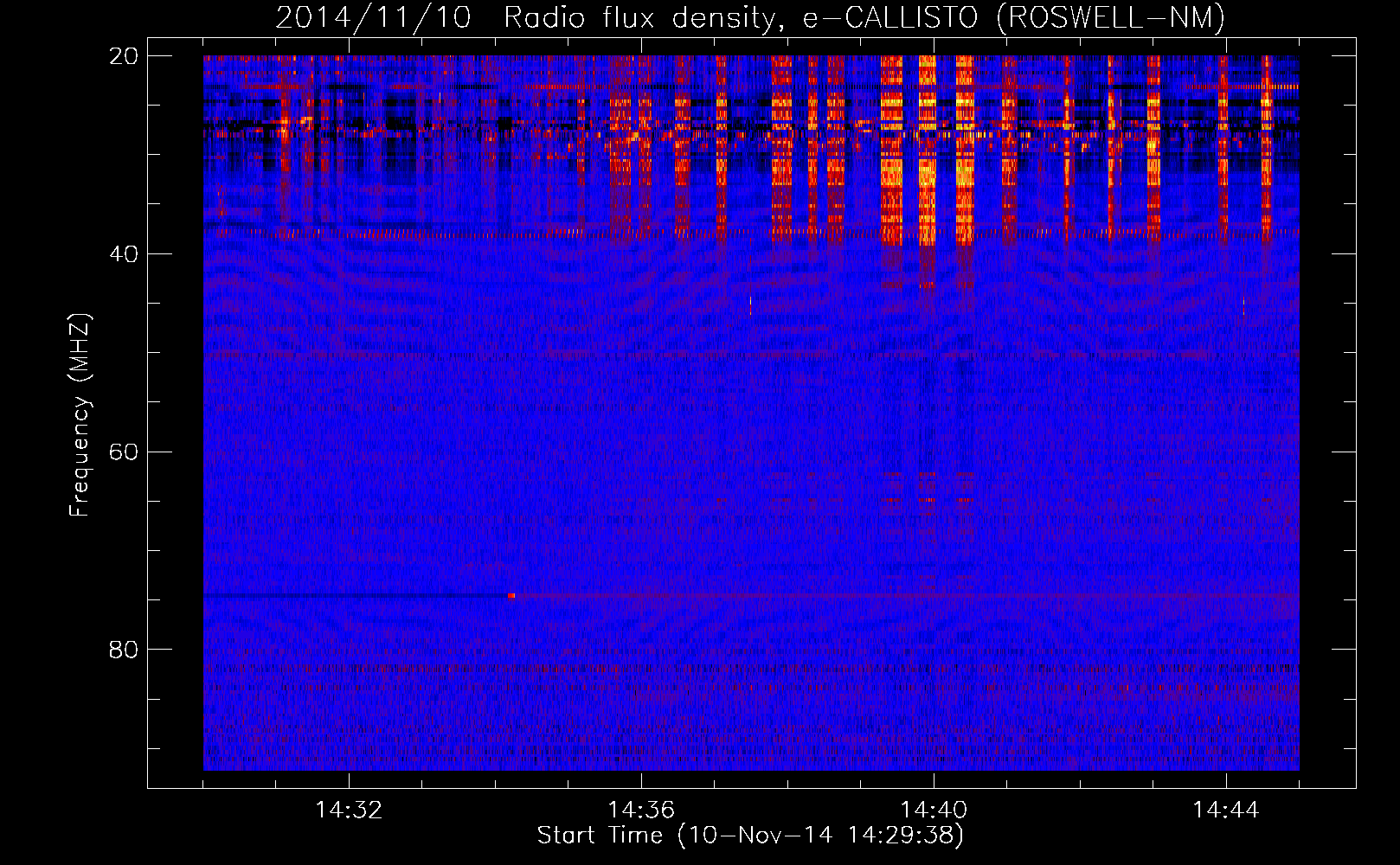
Task: Click the 'Start Time (10-Nov-14 14:29:38)' axis label
Action: [750, 836]
